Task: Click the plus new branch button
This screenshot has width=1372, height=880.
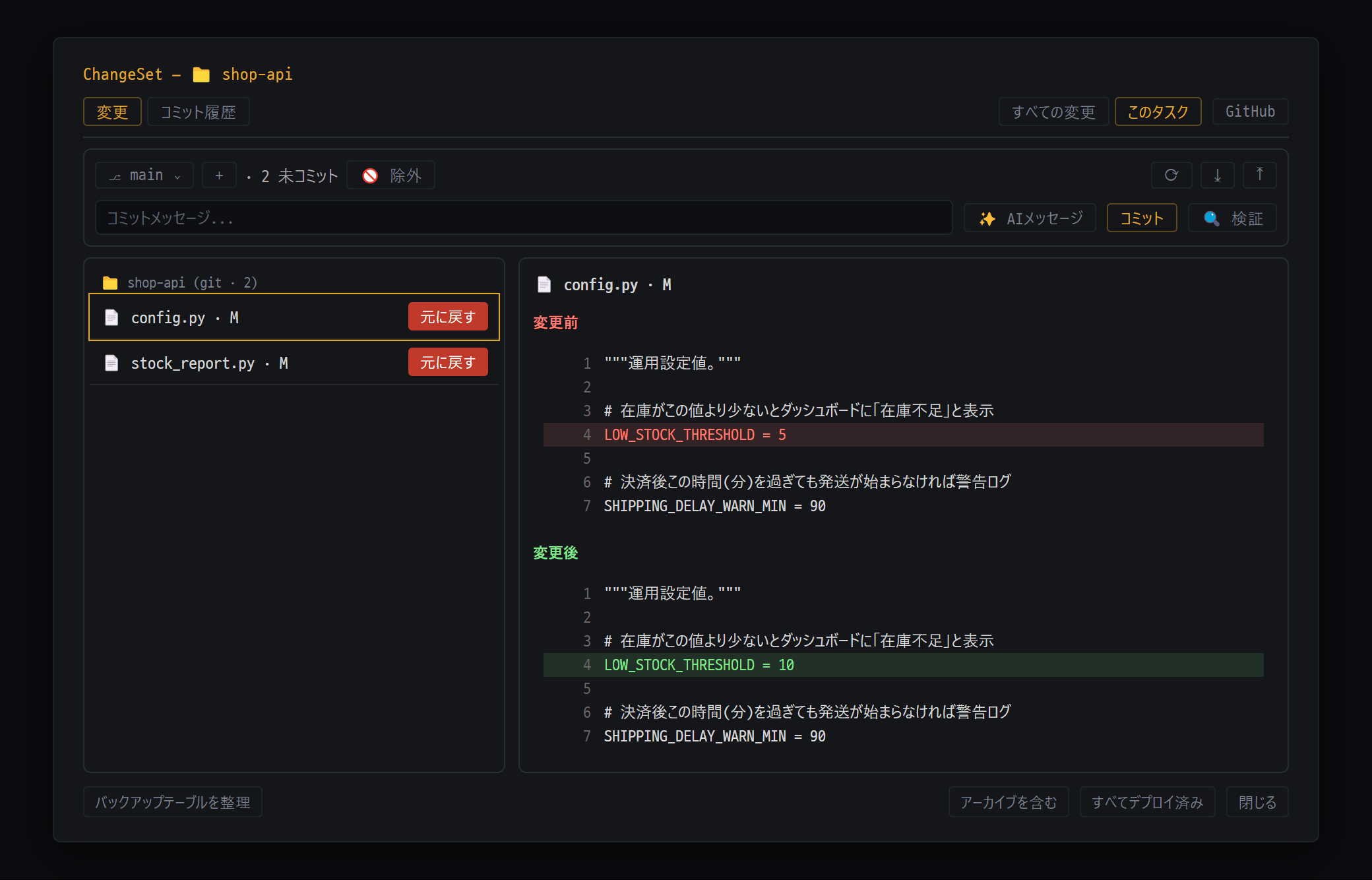Action: (219, 175)
